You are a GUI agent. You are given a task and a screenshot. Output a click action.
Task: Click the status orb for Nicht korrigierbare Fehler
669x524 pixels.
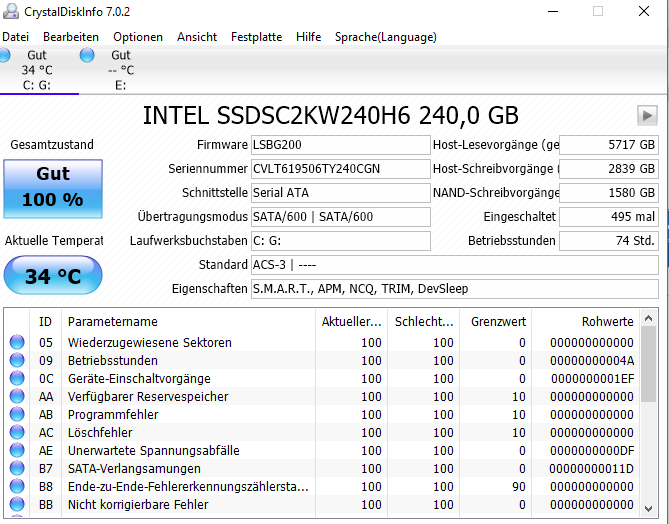click(17, 504)
